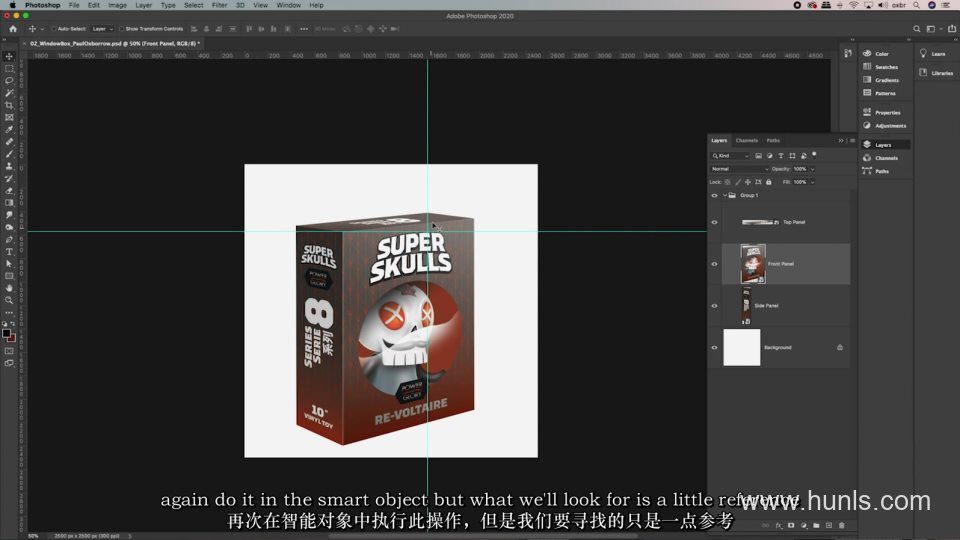Click lock position icon in Layers panel
This screenshot has width=960, height=540.
[748, 182]
